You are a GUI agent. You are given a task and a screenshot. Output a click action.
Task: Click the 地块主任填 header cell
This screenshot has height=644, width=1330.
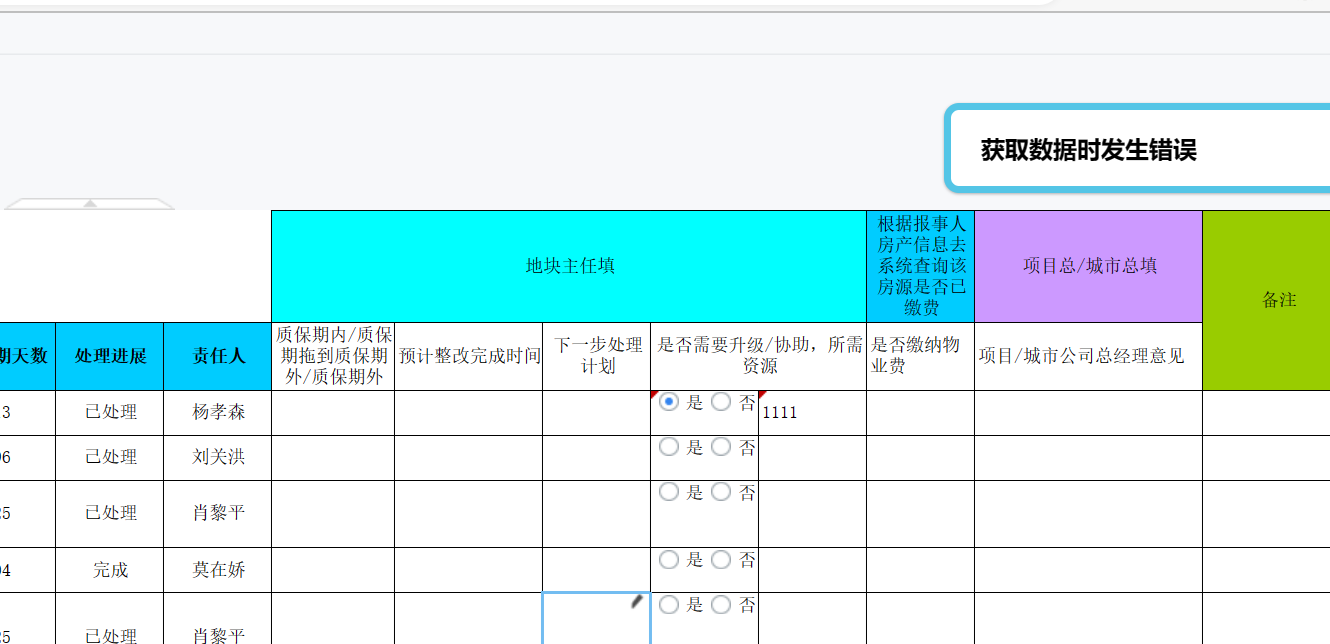[569, 266]
